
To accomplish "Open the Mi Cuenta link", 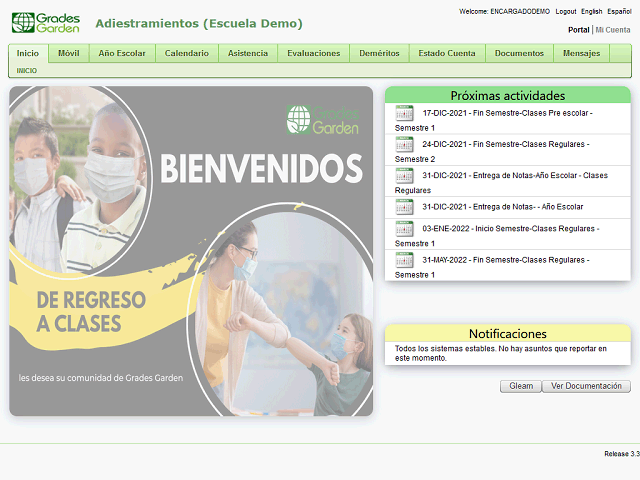I will (x=613, y=30).
